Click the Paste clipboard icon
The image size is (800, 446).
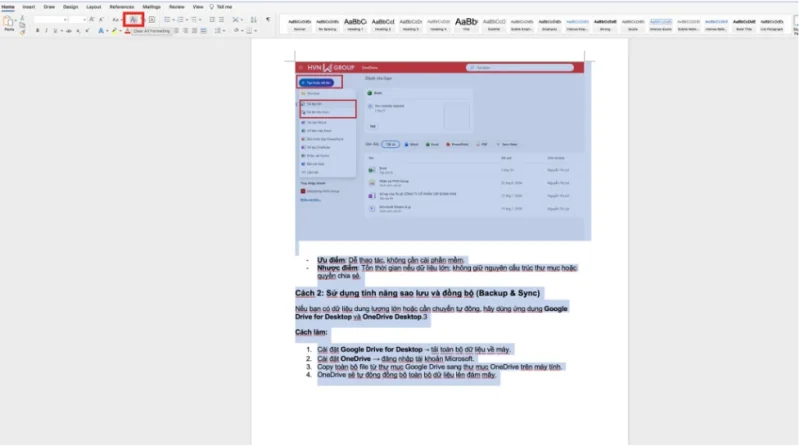[8, 21]
